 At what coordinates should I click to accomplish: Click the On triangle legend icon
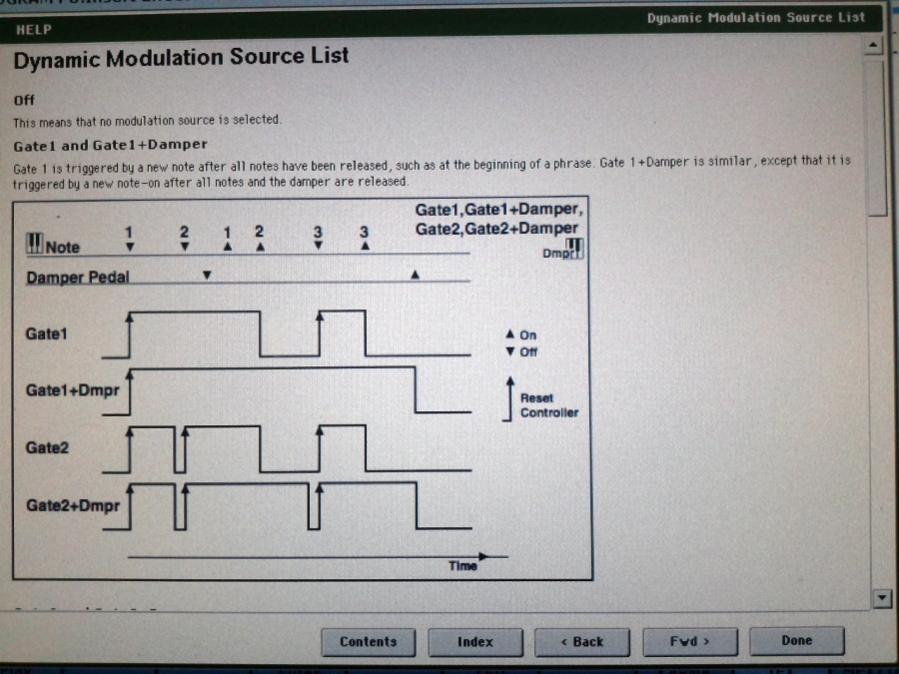point(510,334)
